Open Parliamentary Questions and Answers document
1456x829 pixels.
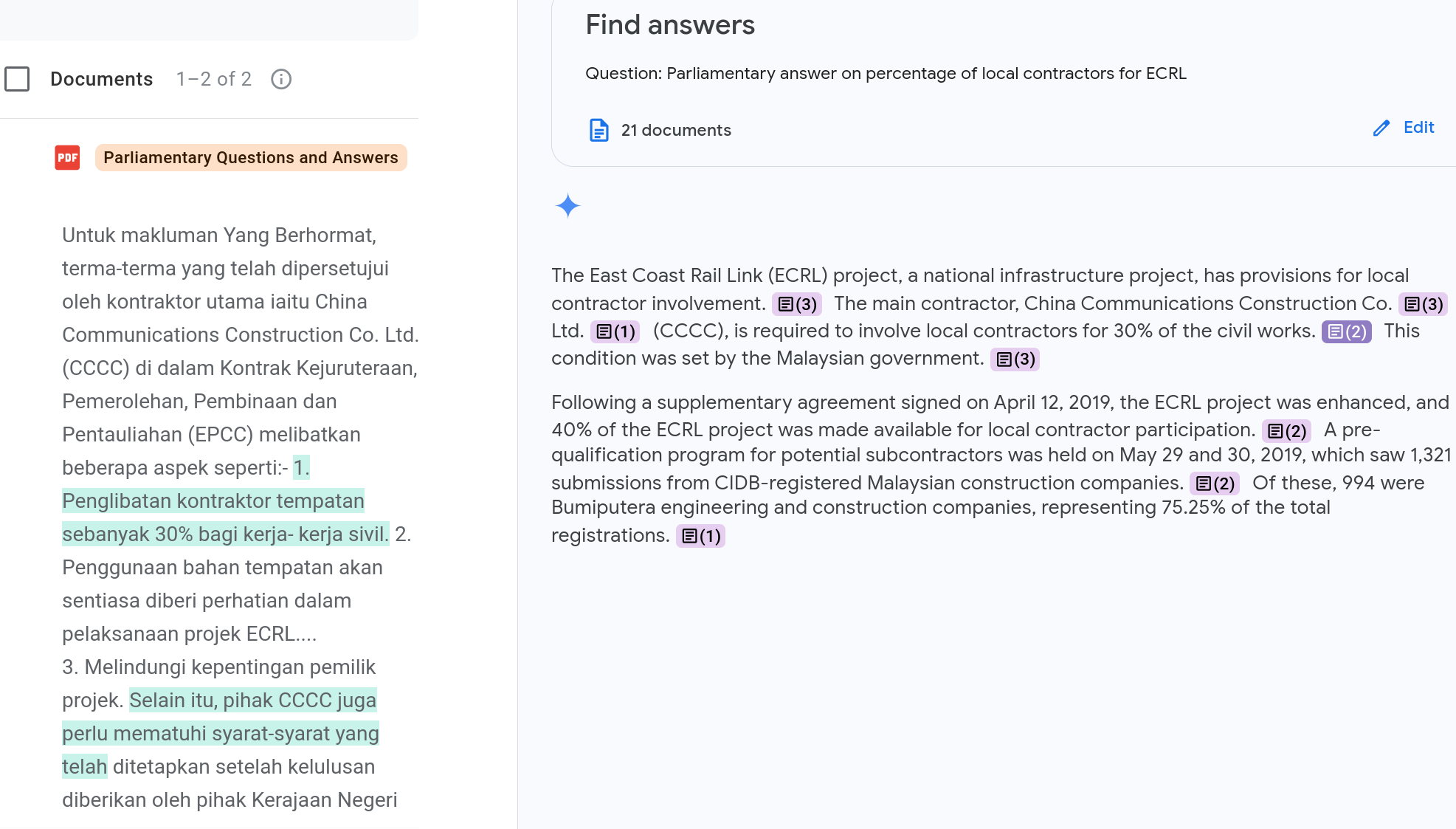coord(251,157)
